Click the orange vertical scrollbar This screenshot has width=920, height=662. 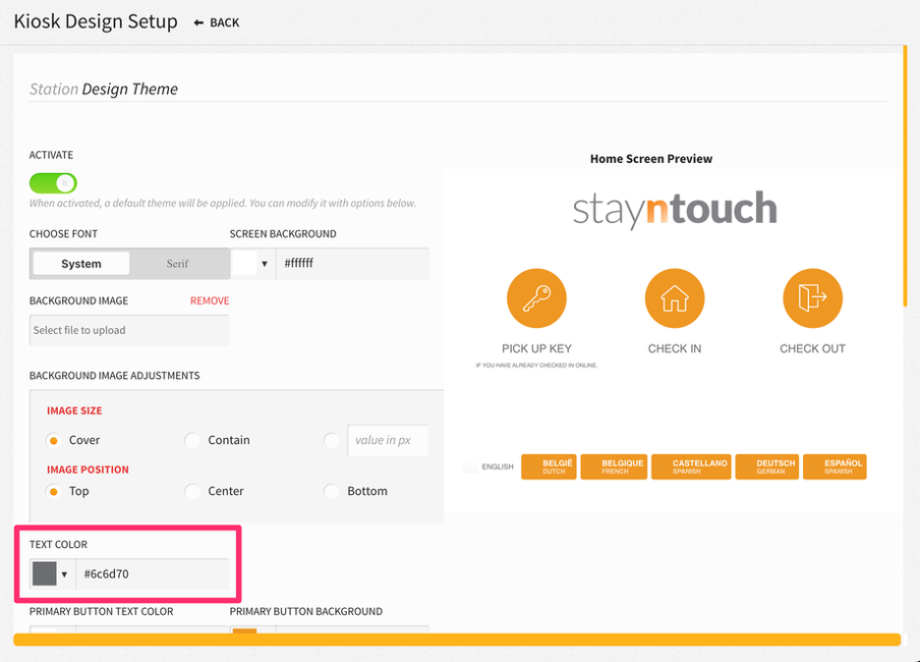pyautogui.click(x=905, y=176)
